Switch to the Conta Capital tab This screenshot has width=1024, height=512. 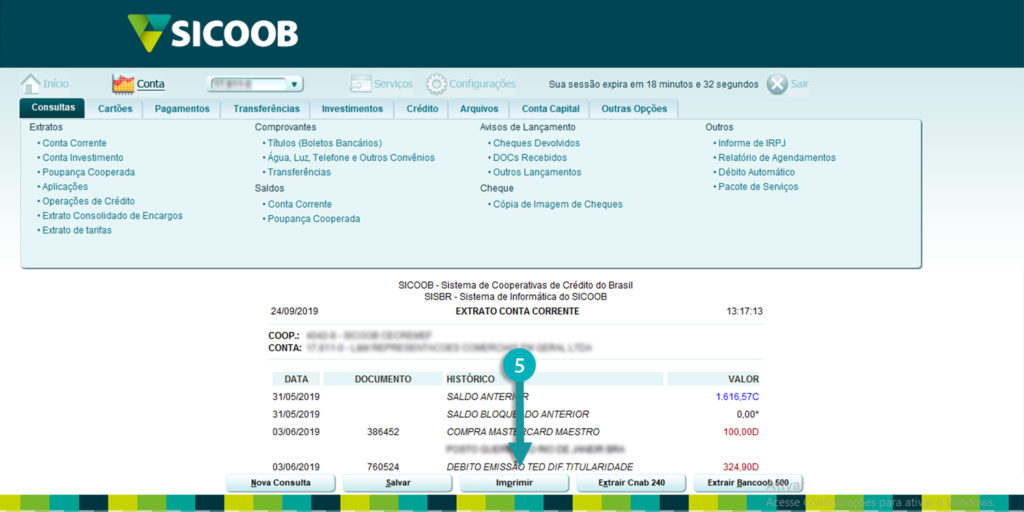(551, 109)
